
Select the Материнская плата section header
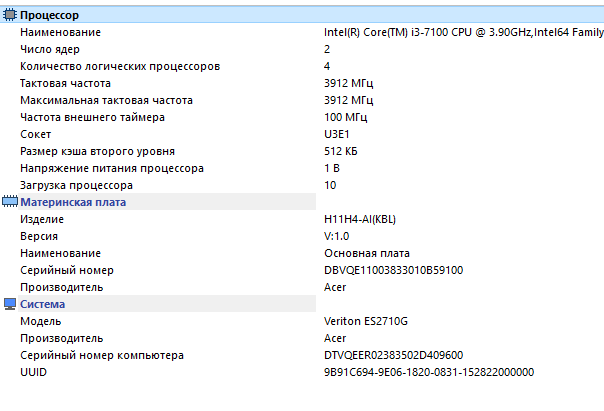[x=73, y=202]
